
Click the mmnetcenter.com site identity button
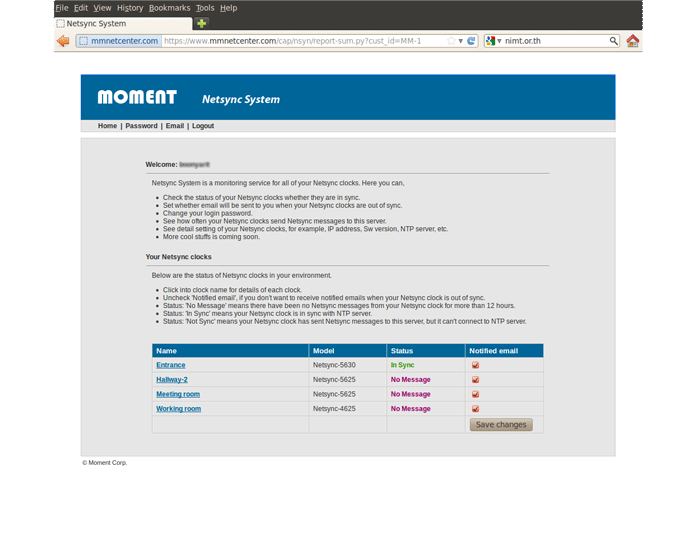click(118, 41)
